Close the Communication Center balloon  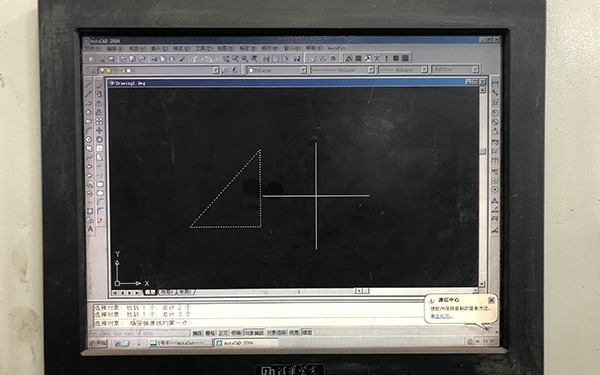coord(491,300)
